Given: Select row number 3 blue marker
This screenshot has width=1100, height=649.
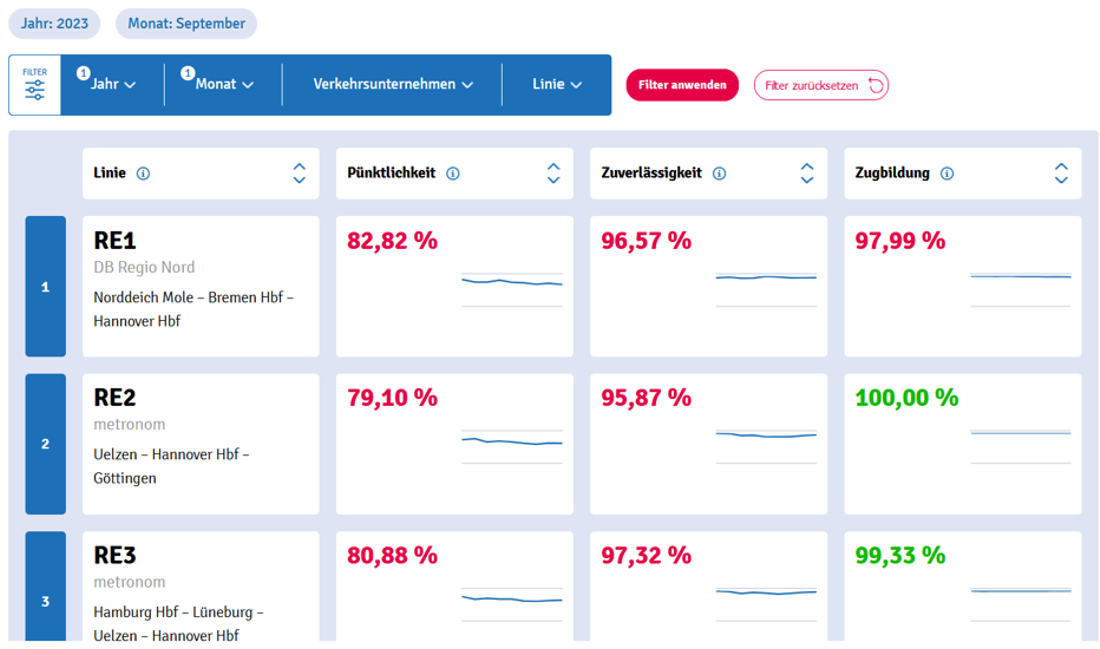Looking at the screenshot, I should pyautogui.click(x=45, y=590).
